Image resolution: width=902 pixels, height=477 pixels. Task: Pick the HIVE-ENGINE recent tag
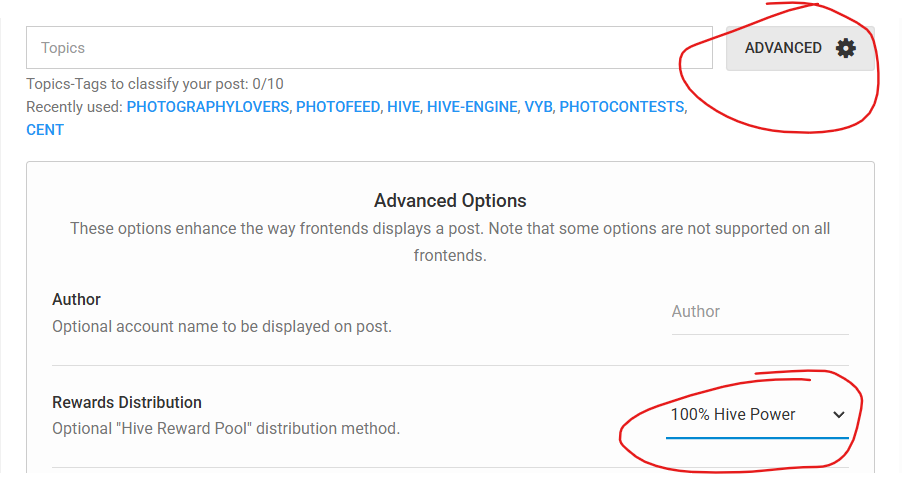tap(472, 107)
